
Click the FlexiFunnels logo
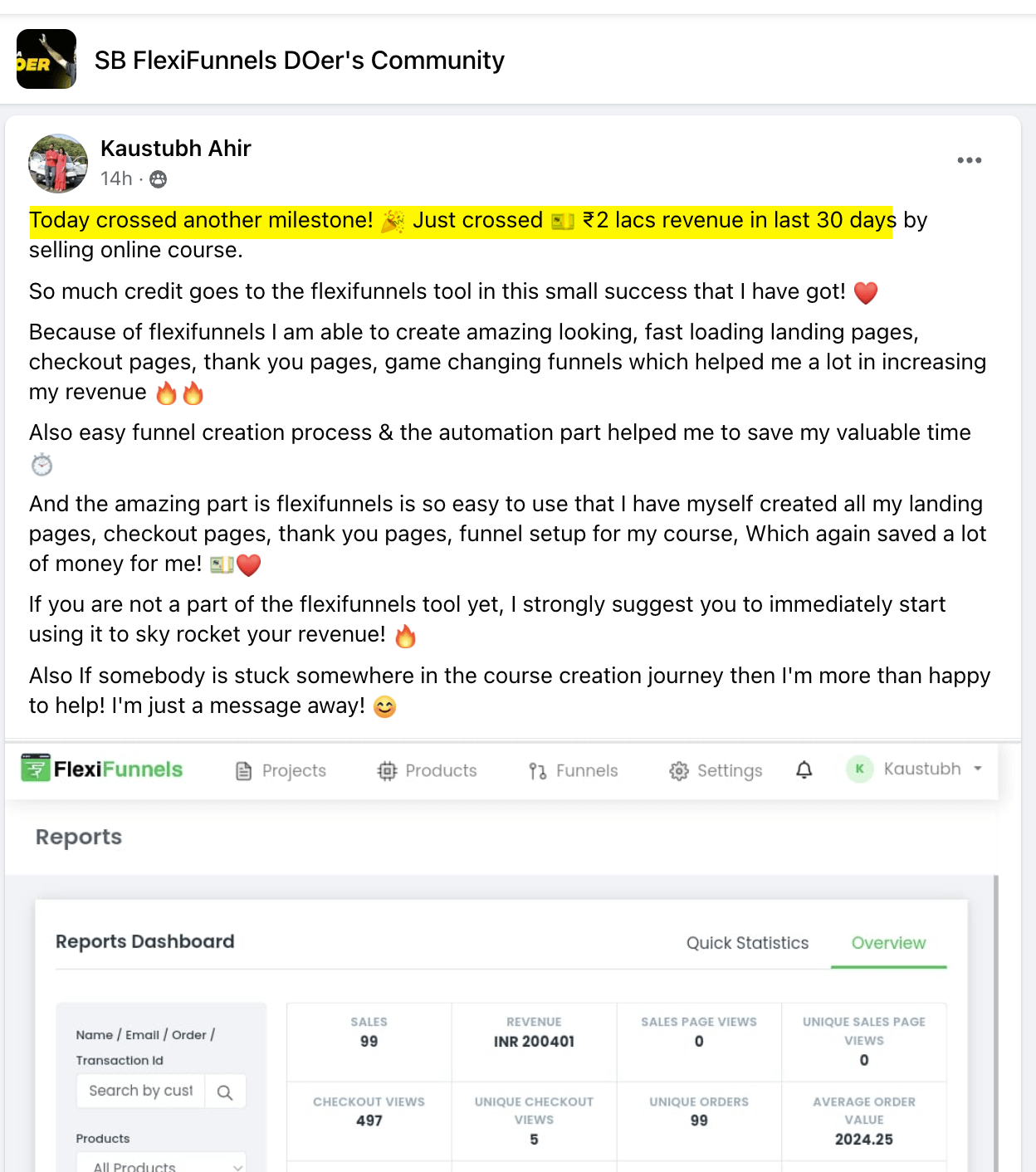[x=102, y=769]
